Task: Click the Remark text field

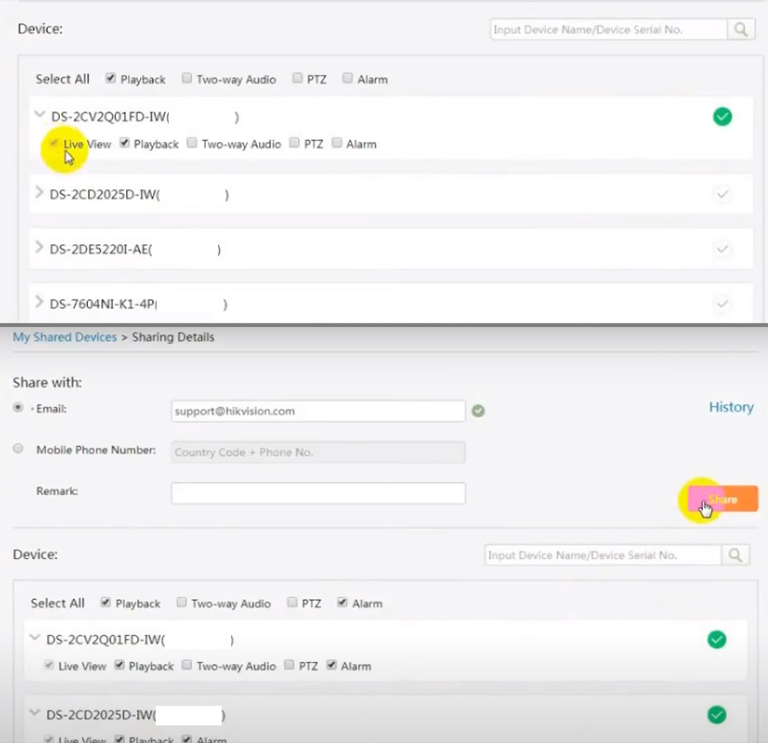Action: pos(318,493)
